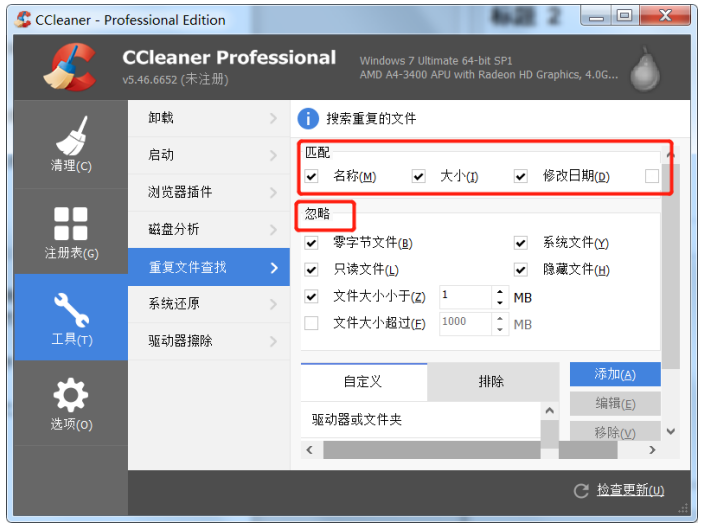Viewport: 701px width, 526px height.
Task: Switch to the 排除 tab
Action: pyautogui.click(x=491, y=381)
